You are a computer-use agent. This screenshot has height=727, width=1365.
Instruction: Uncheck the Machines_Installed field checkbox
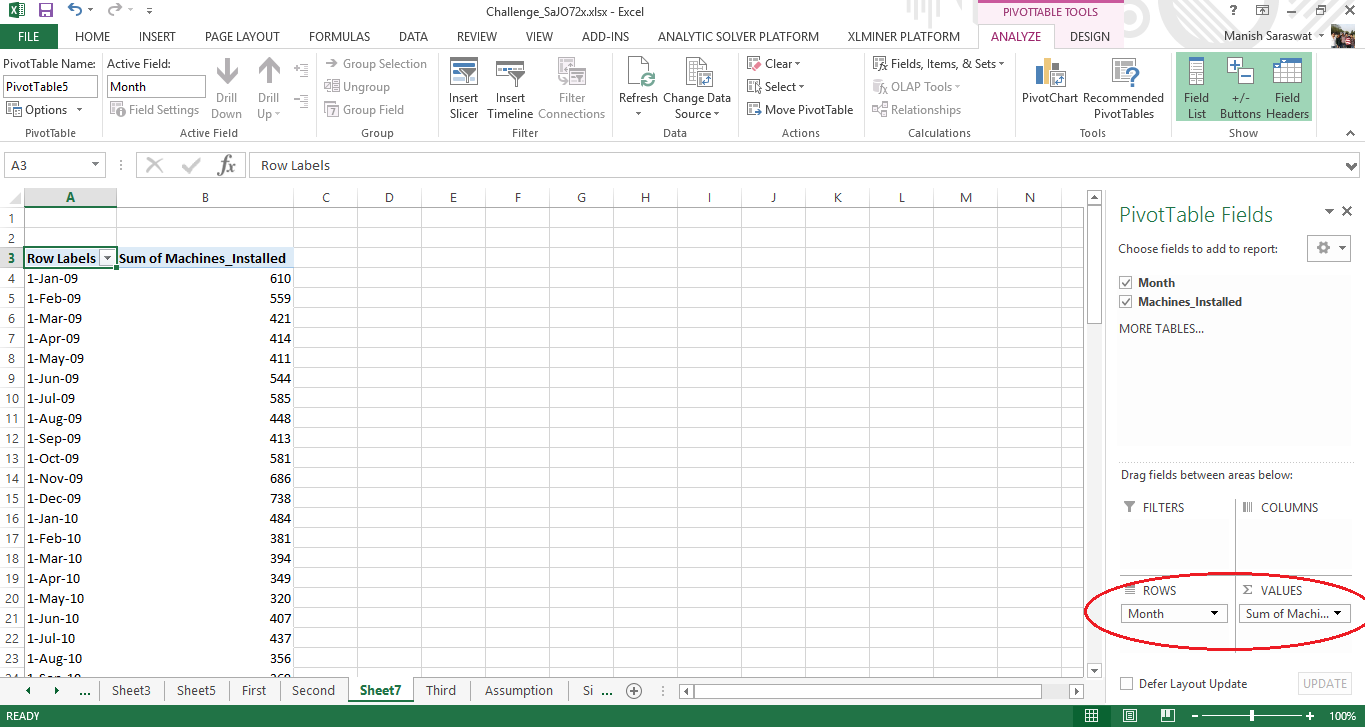point(1126,302)
